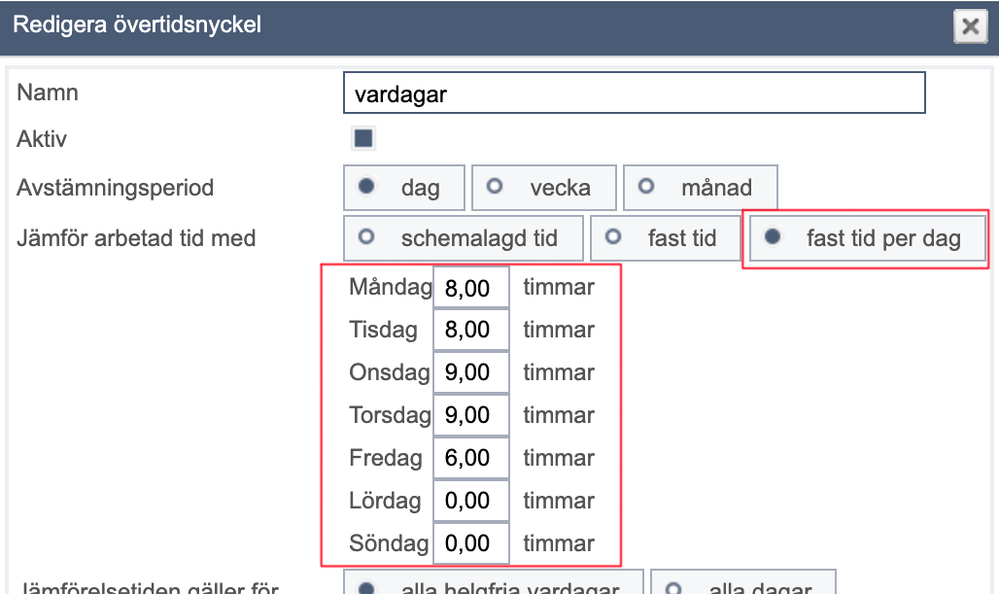Select alla helgfria vardagar option

point(493,584)
